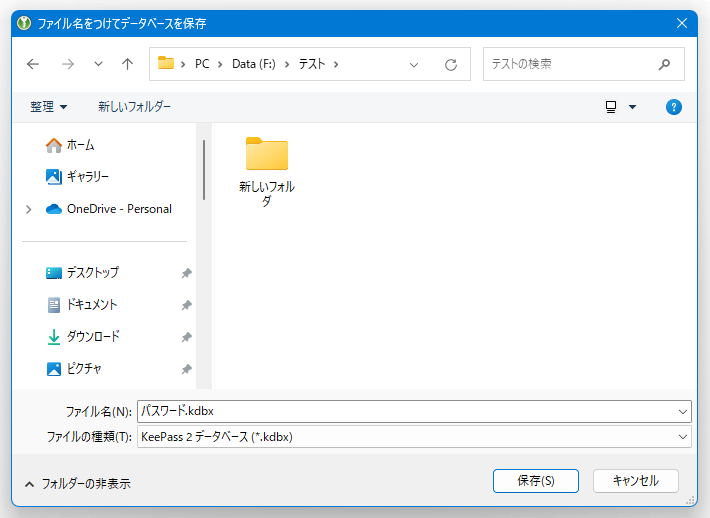Go up one folder level
This screenshot has width=710, height=518.
coord(128,64)
